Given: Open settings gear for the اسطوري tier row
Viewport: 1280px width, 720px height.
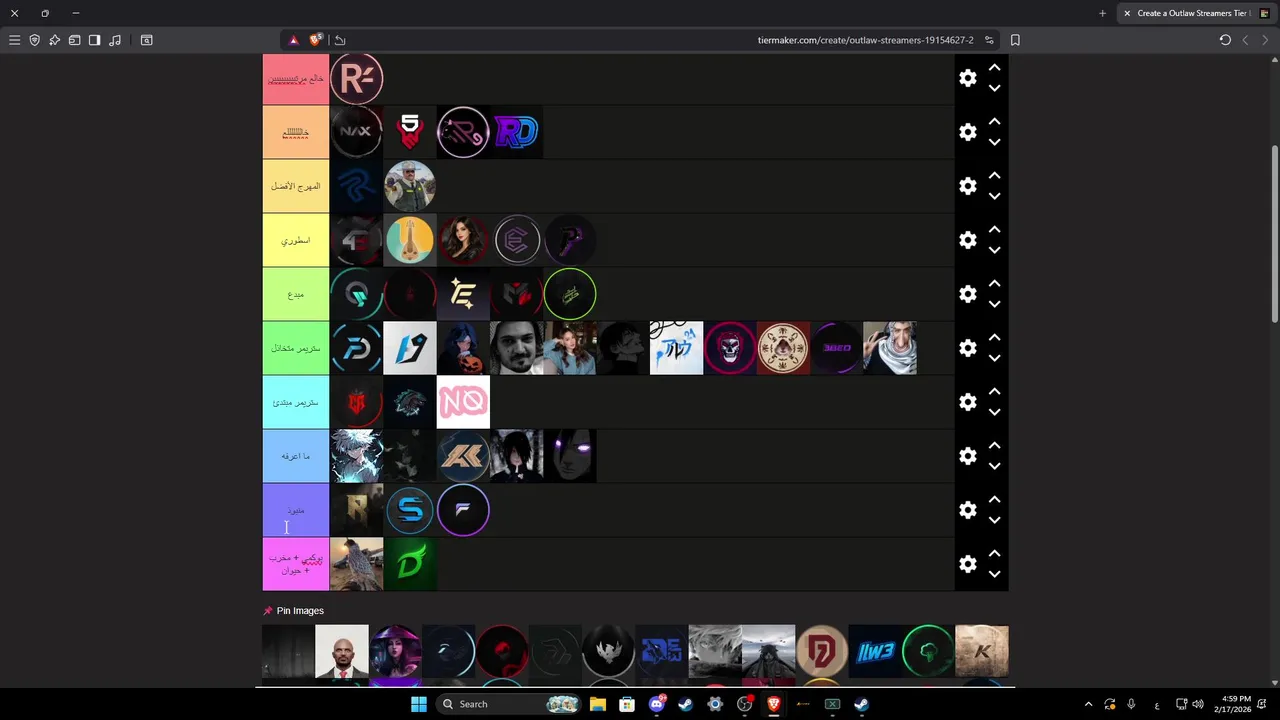Looking at the screenshot, I should (967, 240).
